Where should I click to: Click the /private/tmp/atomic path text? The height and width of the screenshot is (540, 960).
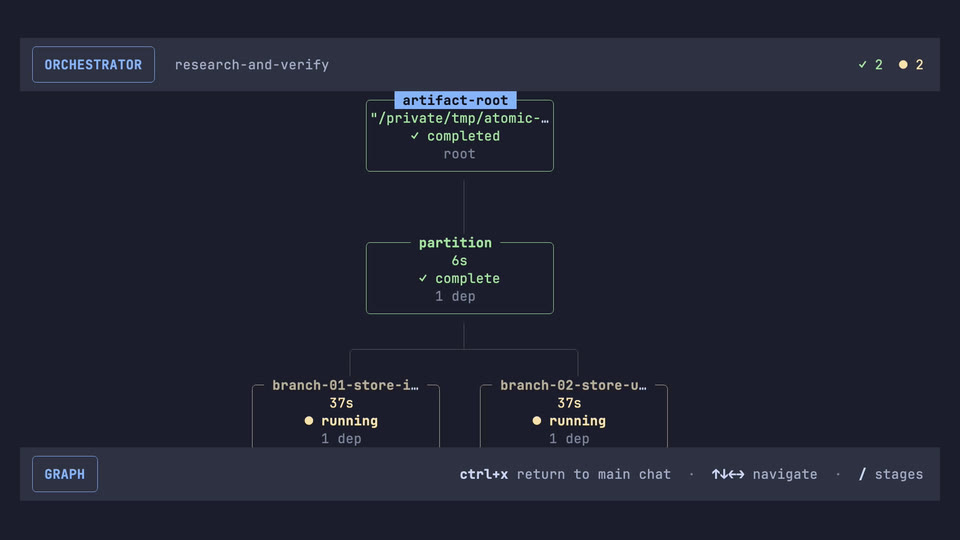click(460, 118)
